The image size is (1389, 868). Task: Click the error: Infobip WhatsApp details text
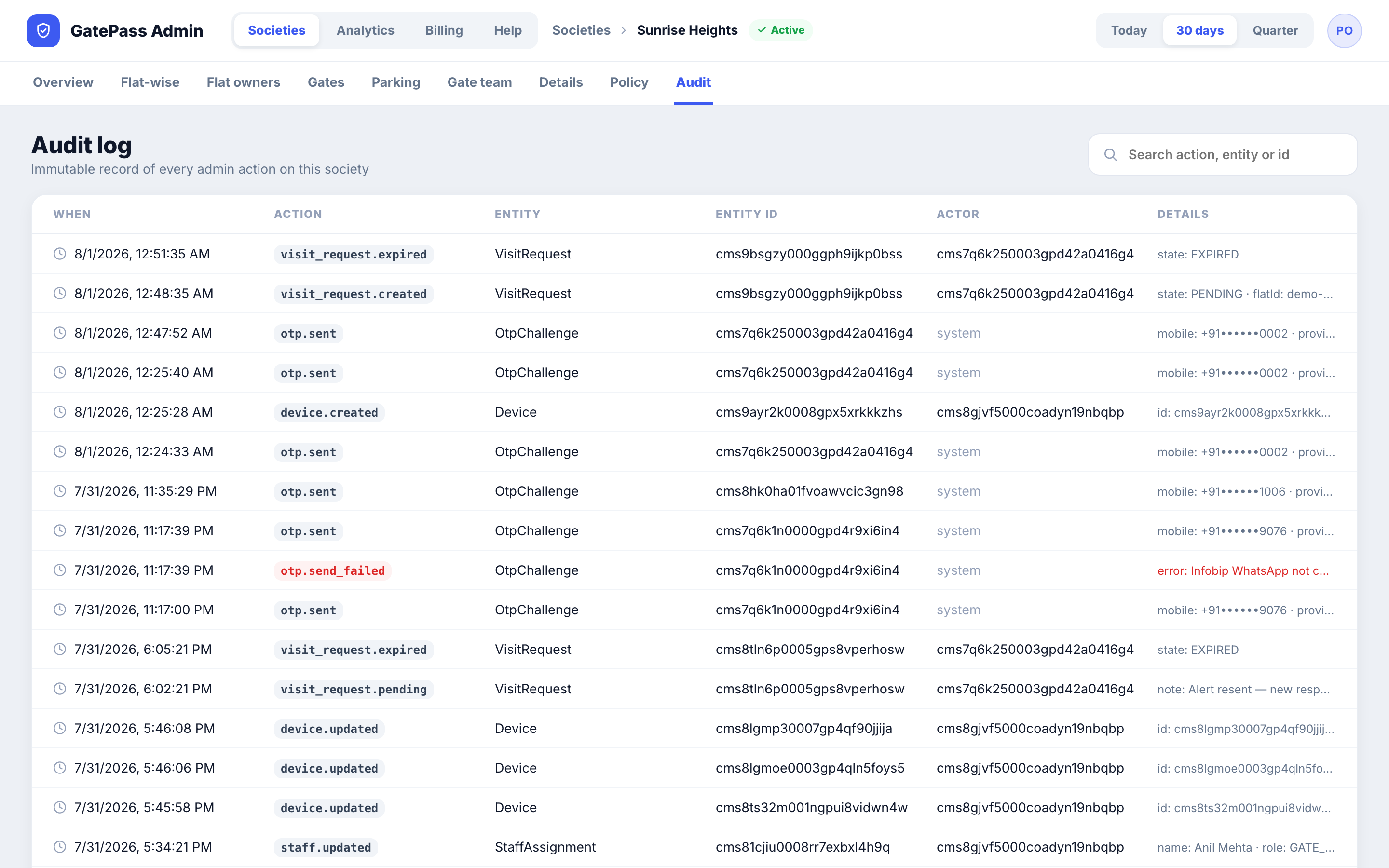pyautogui.click(x=1243, y=570)
